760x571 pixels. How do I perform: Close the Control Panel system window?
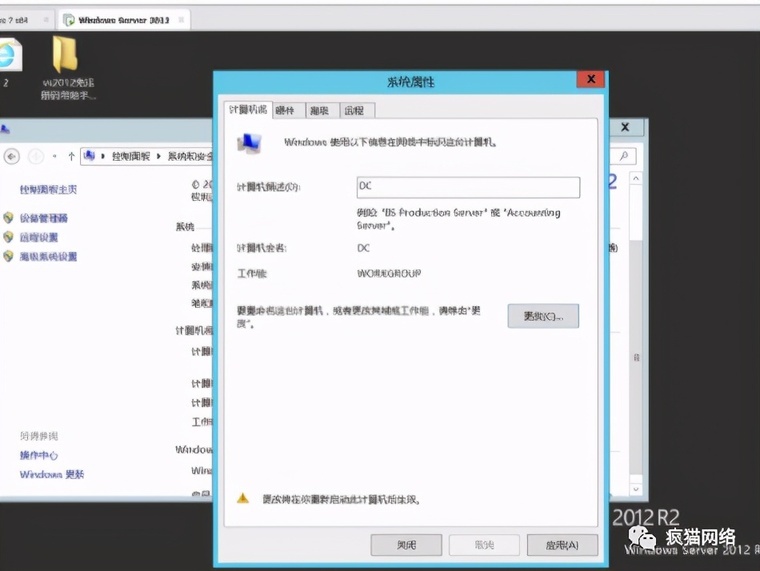pyautogui.click(x=625, y=127)
